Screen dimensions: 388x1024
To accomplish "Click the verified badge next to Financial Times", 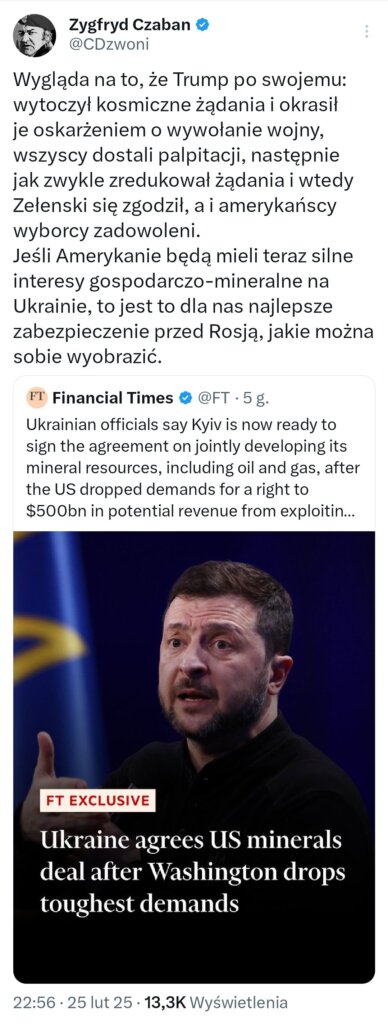I will click(185, 398).
